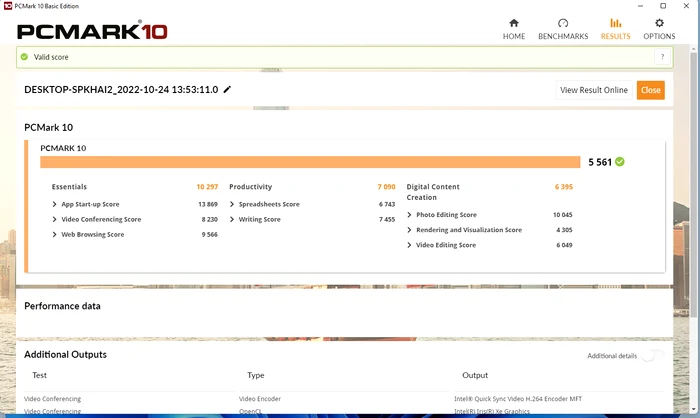Viewport: 700px width, 418px height.
Task: Click the Output column header
Action: pyautogui.click(x=475, y=375)
